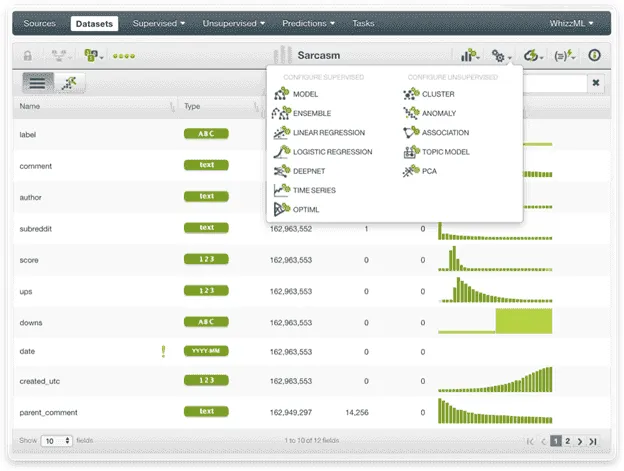Expand the Unsupervised menu

coord(234,23)
